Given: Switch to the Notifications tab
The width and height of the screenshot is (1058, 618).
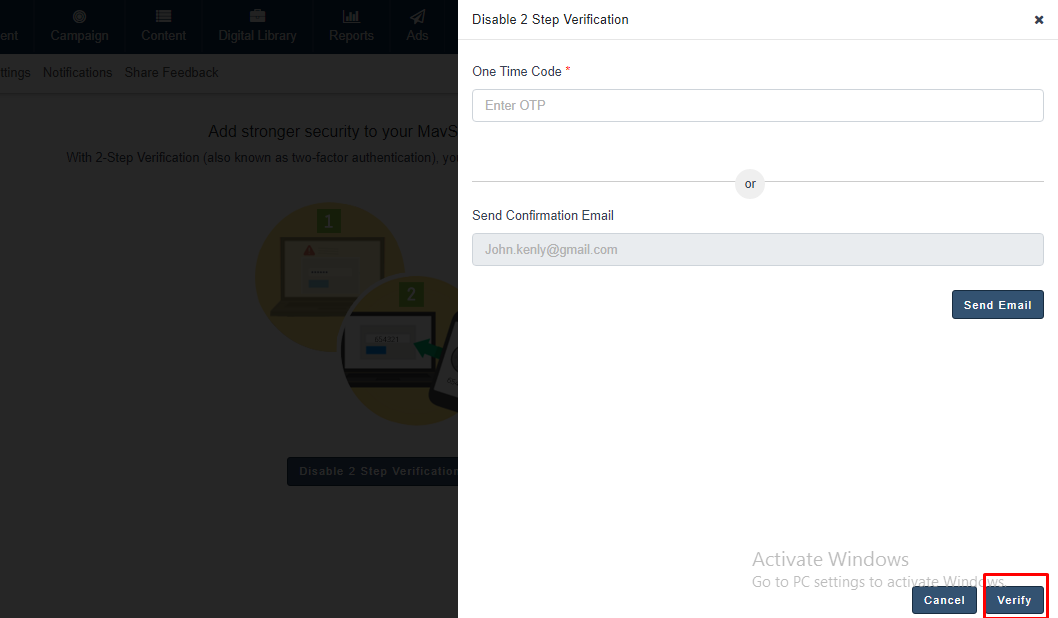Looking at the screenshot, I should point(77,72).
